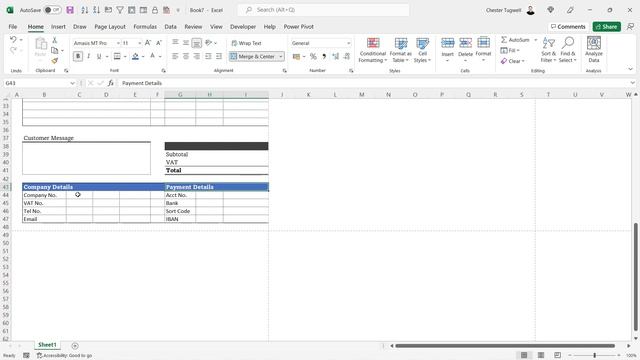Cut the selection with the scissors icon
640x360 pixels.
tap(55, 40)
